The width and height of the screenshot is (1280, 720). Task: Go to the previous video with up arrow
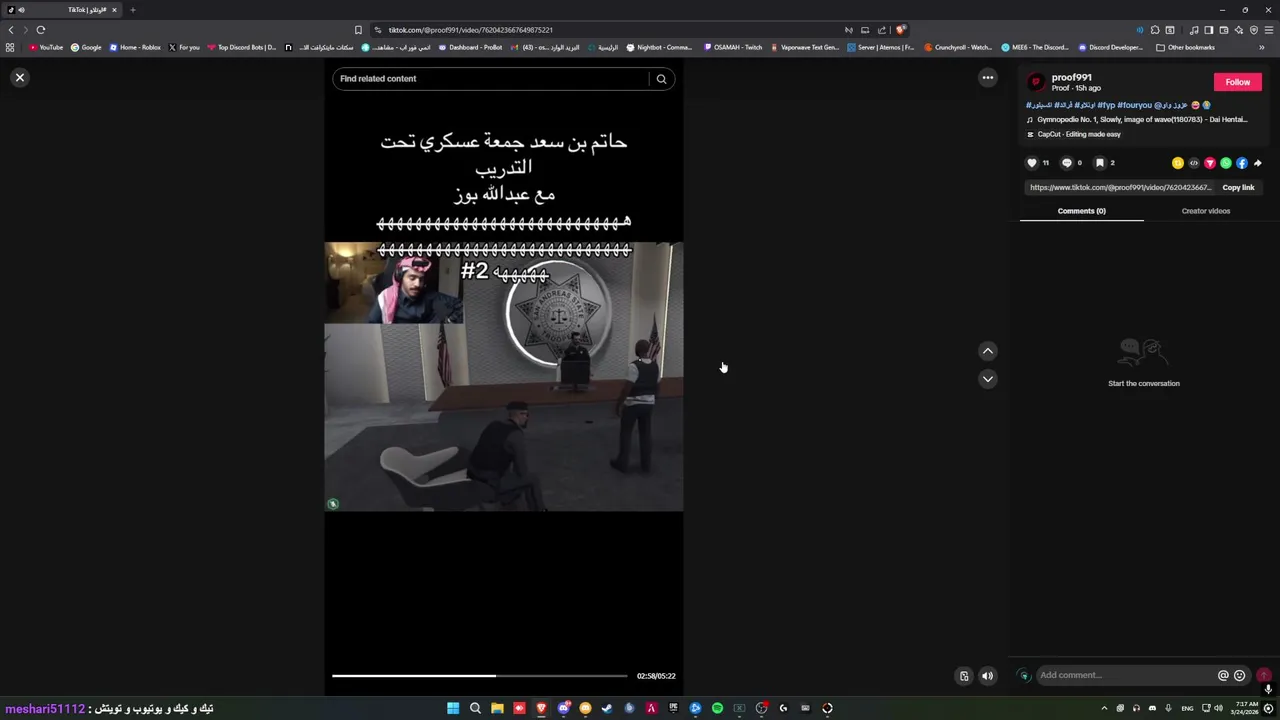[x=988, y=351]
